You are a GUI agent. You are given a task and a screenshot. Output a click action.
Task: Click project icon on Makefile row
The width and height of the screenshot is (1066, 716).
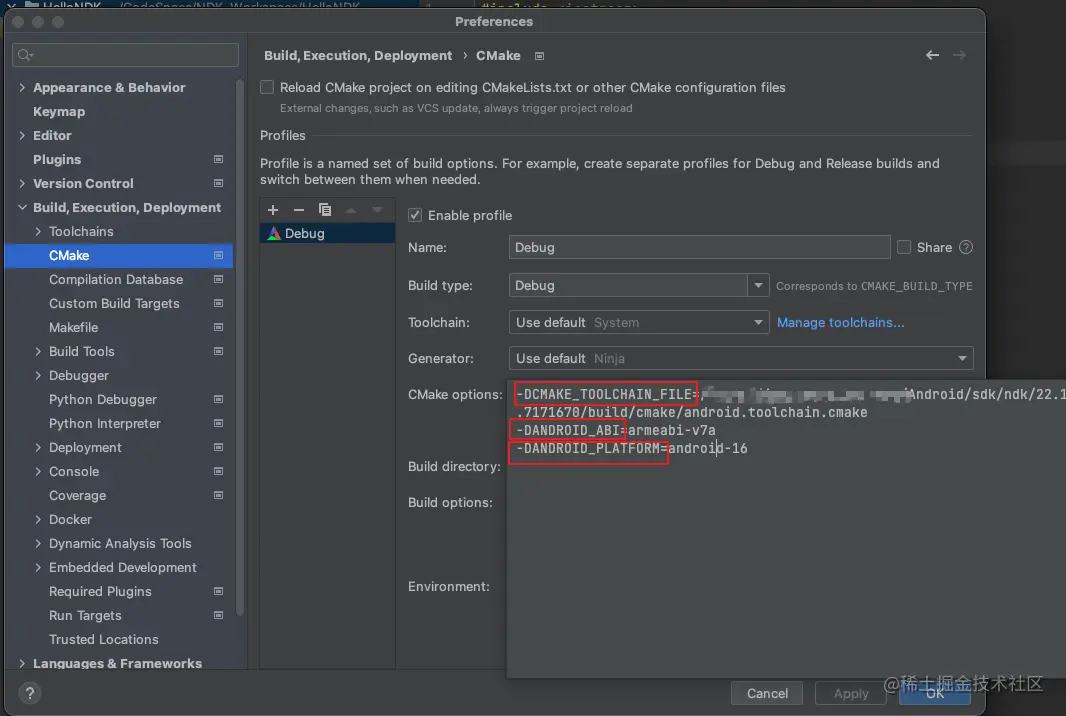218,327
